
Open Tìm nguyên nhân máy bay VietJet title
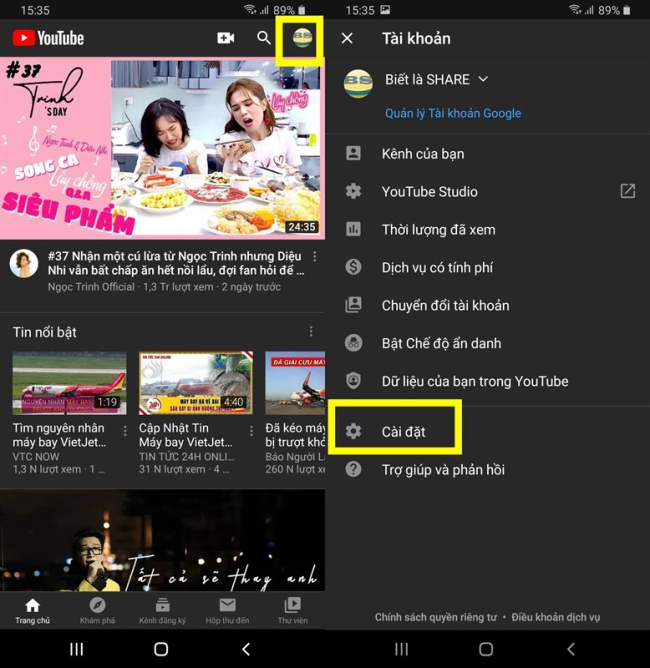[x=59, y=435]
